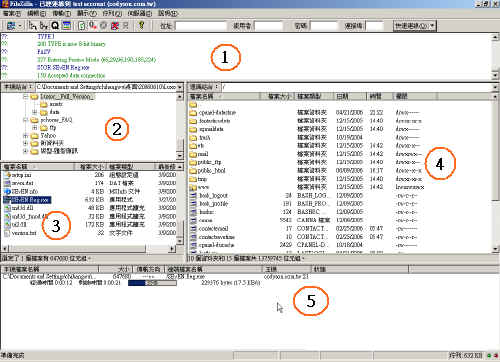Screen dimensions: 500x362
Task: Open the Site Manager toolbar icon
Action: (x=11, y=26)
